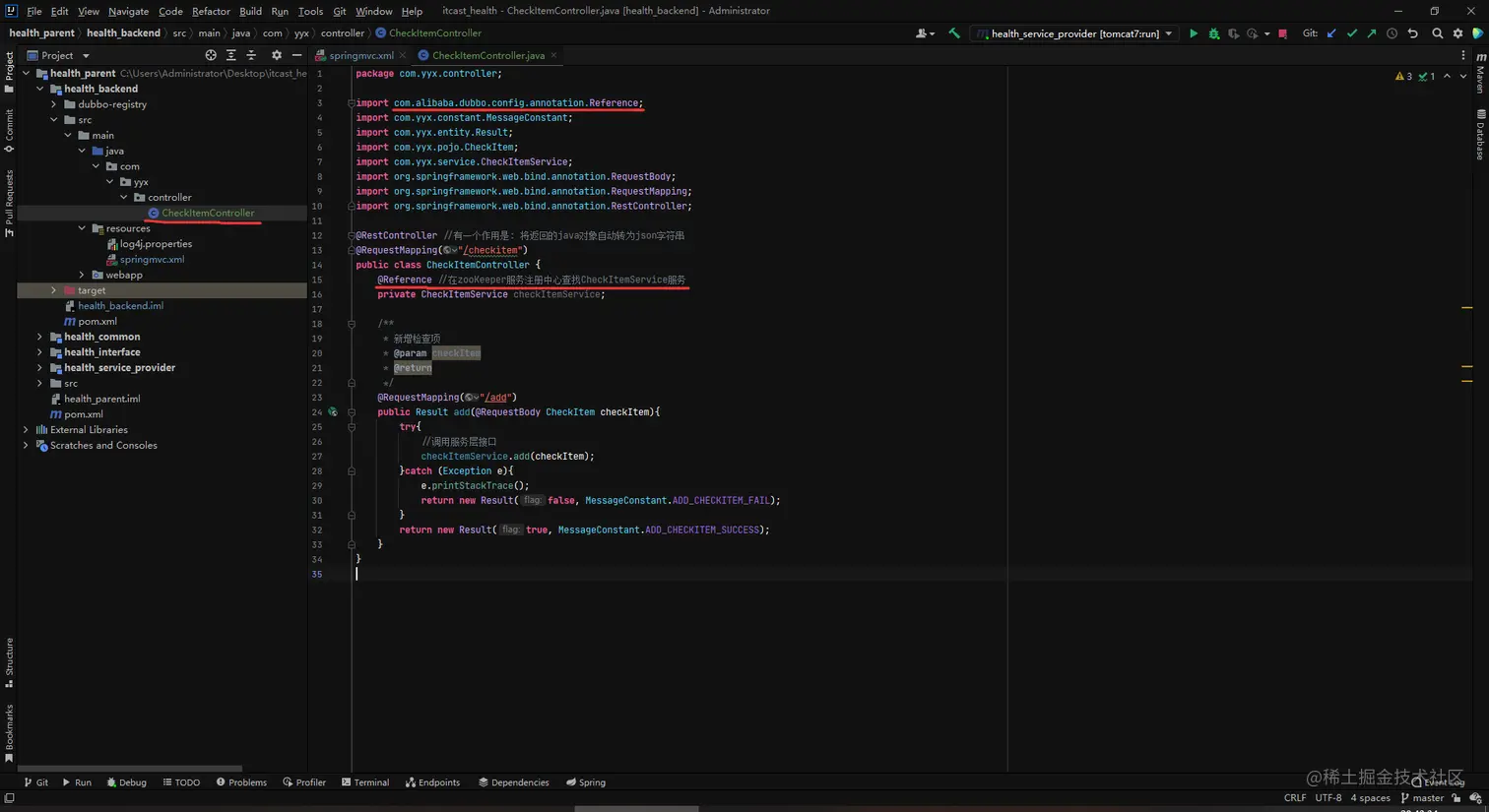Open Search Everywhere magnifier icon
Viewport: 1489px width, 812px height.
pyautogui.click(x=1437, y=33)
